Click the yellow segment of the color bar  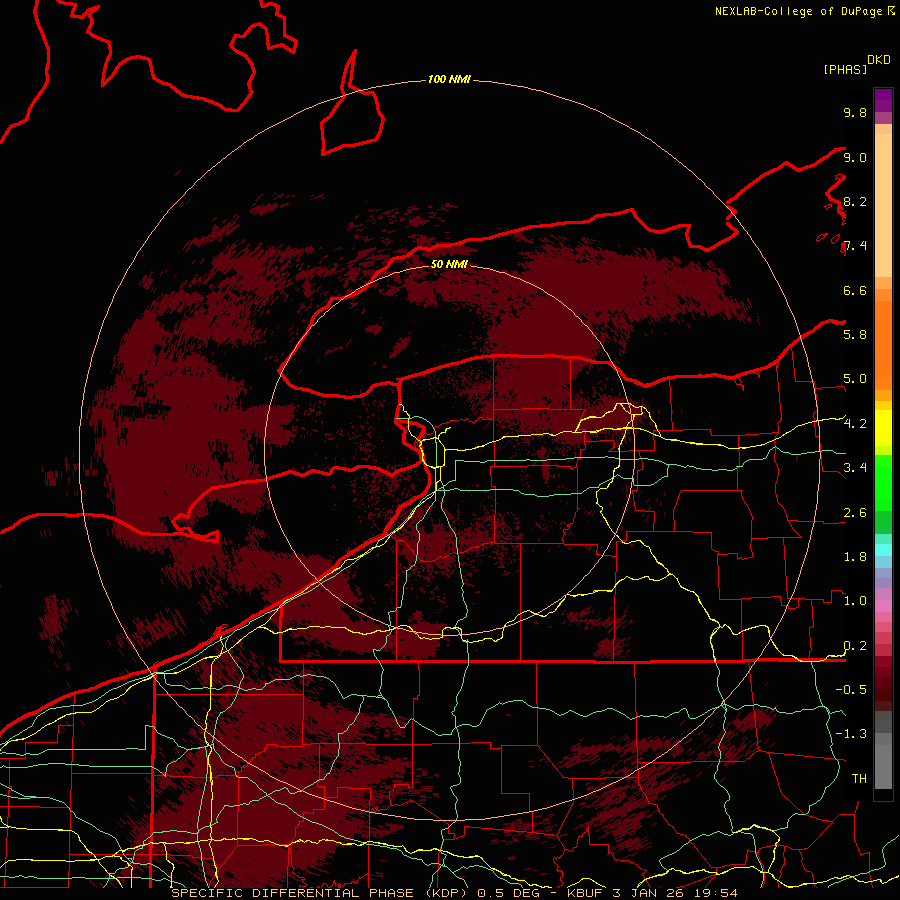pos(883,428)
